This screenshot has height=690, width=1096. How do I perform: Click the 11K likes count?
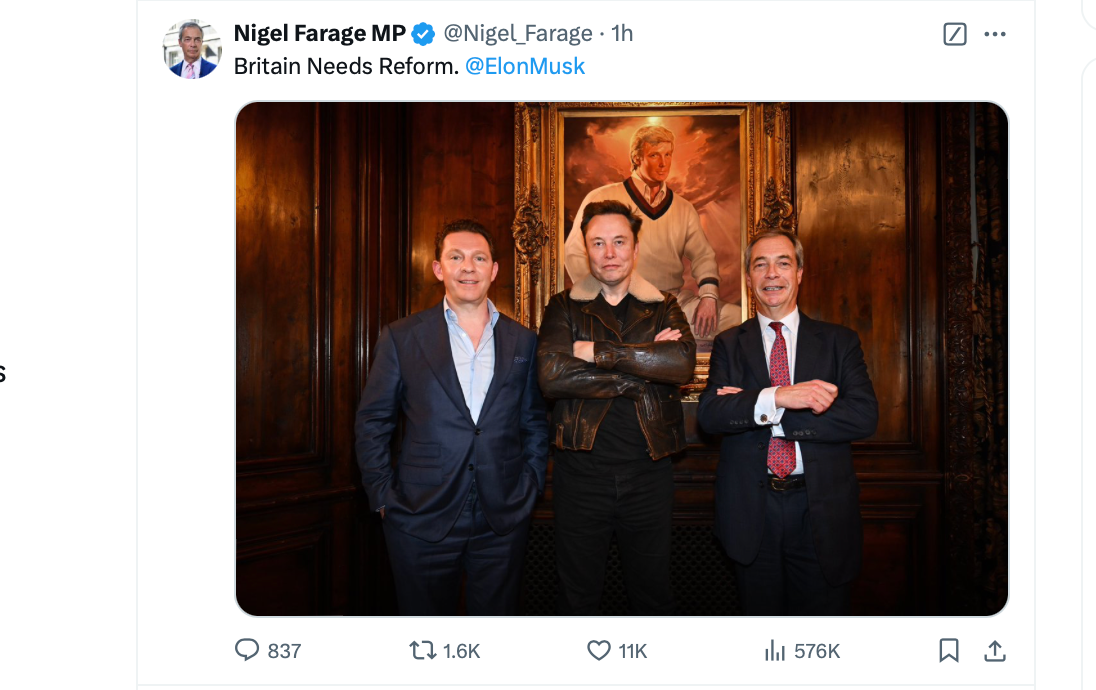coord(633,651)
